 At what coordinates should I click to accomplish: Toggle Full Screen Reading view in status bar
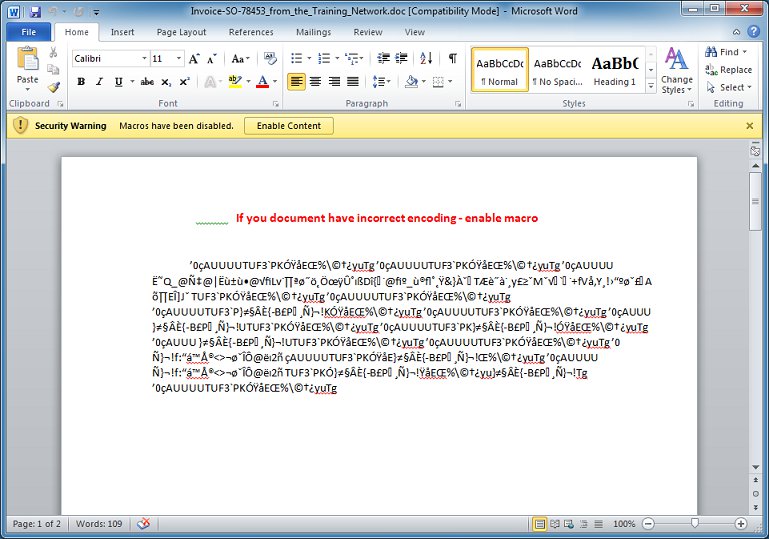555,524
